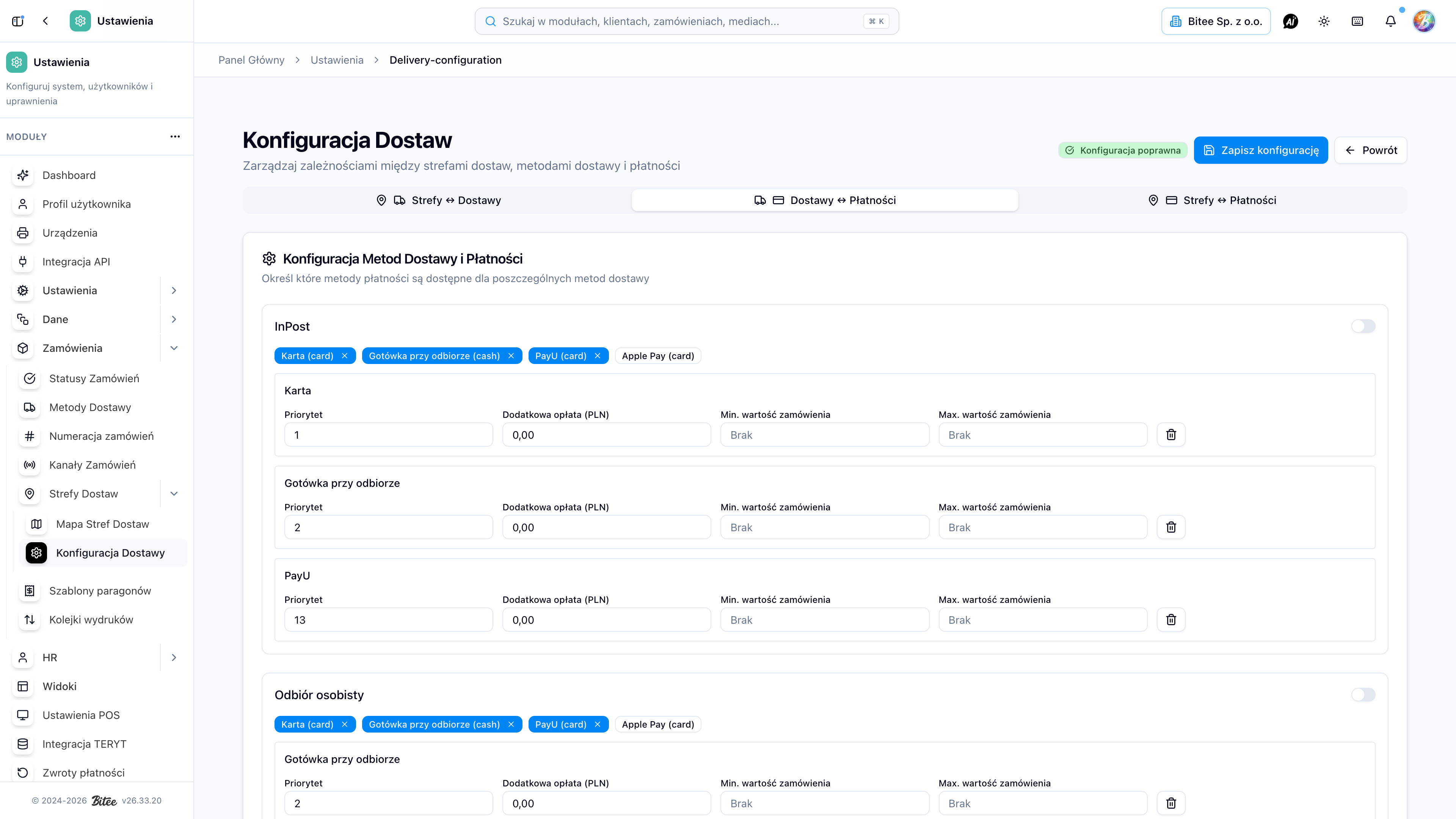
Task: Open Integracja TERYT module
Action: pyautogui.click(x=84, y=744)
